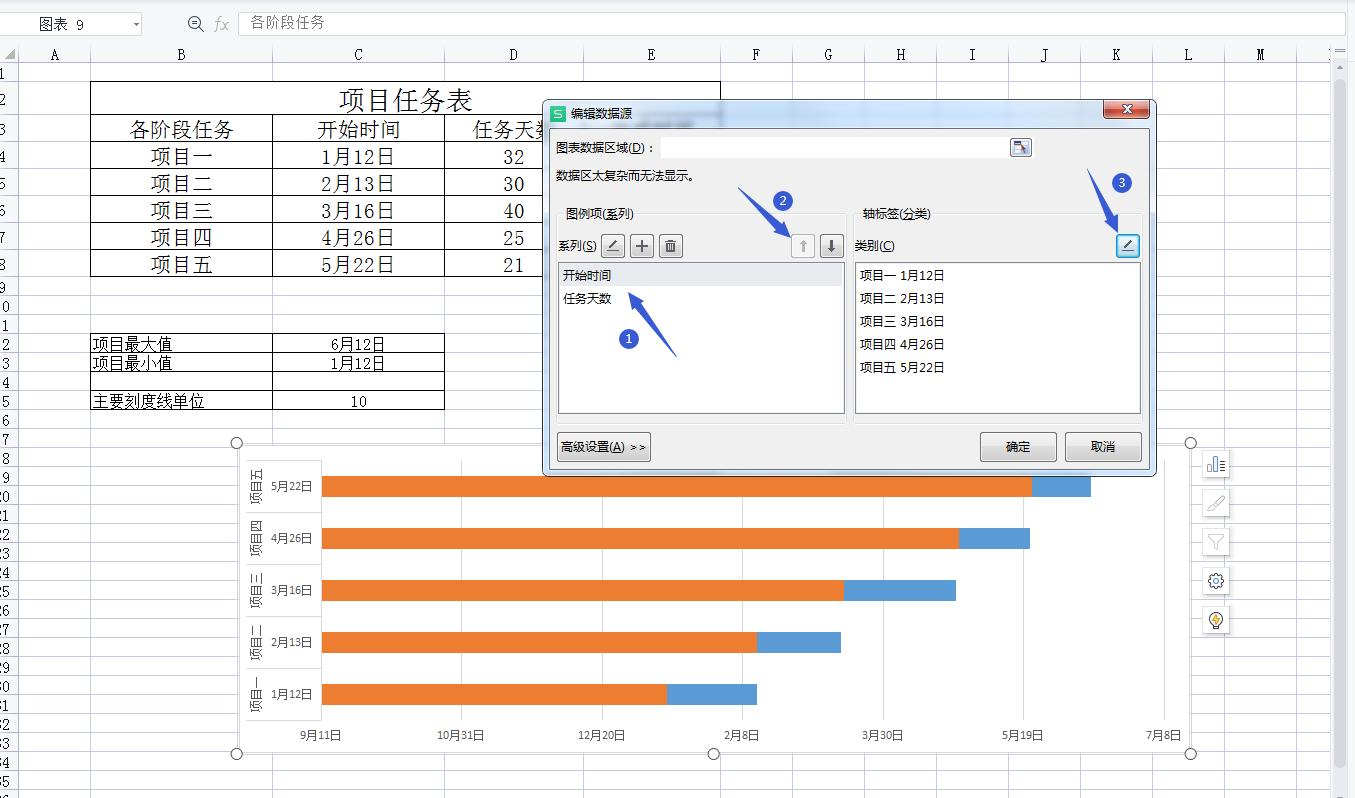1355x798 pixels.
Task: Confirm changes with the 确定 button
Action: coord(1018,447)
